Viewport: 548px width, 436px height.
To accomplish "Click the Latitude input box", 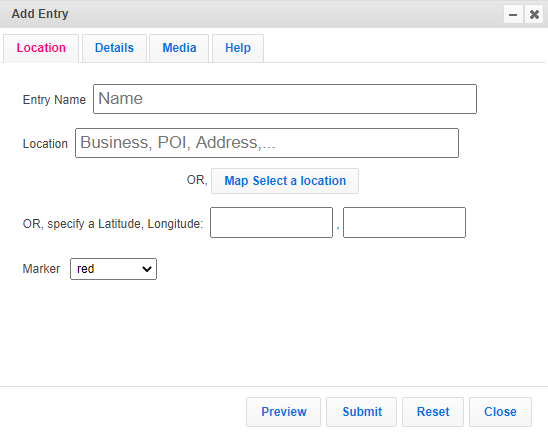I will pyautogui.click(x=272, y=223).
